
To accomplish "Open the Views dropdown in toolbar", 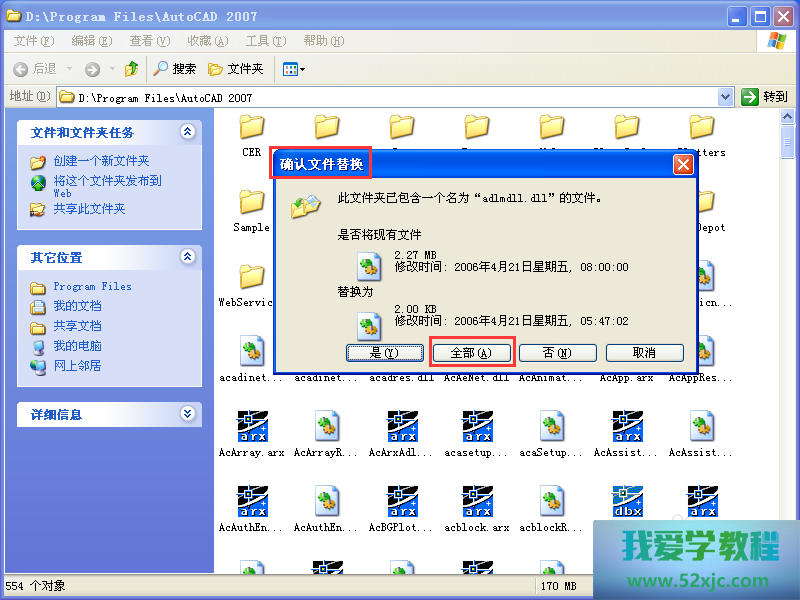I will tap(293, 69).
